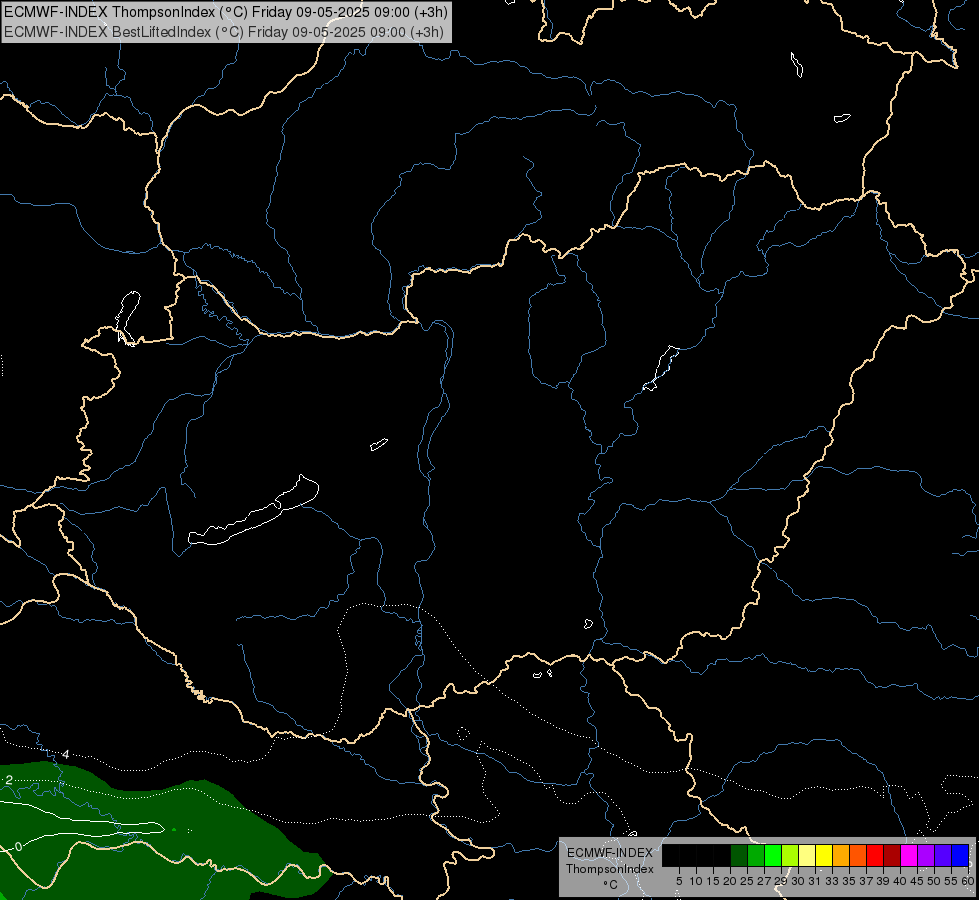The width and height of the screenshot is (979, 900).
Task: Click legend tick value 27
Action: tap(764, 881)
